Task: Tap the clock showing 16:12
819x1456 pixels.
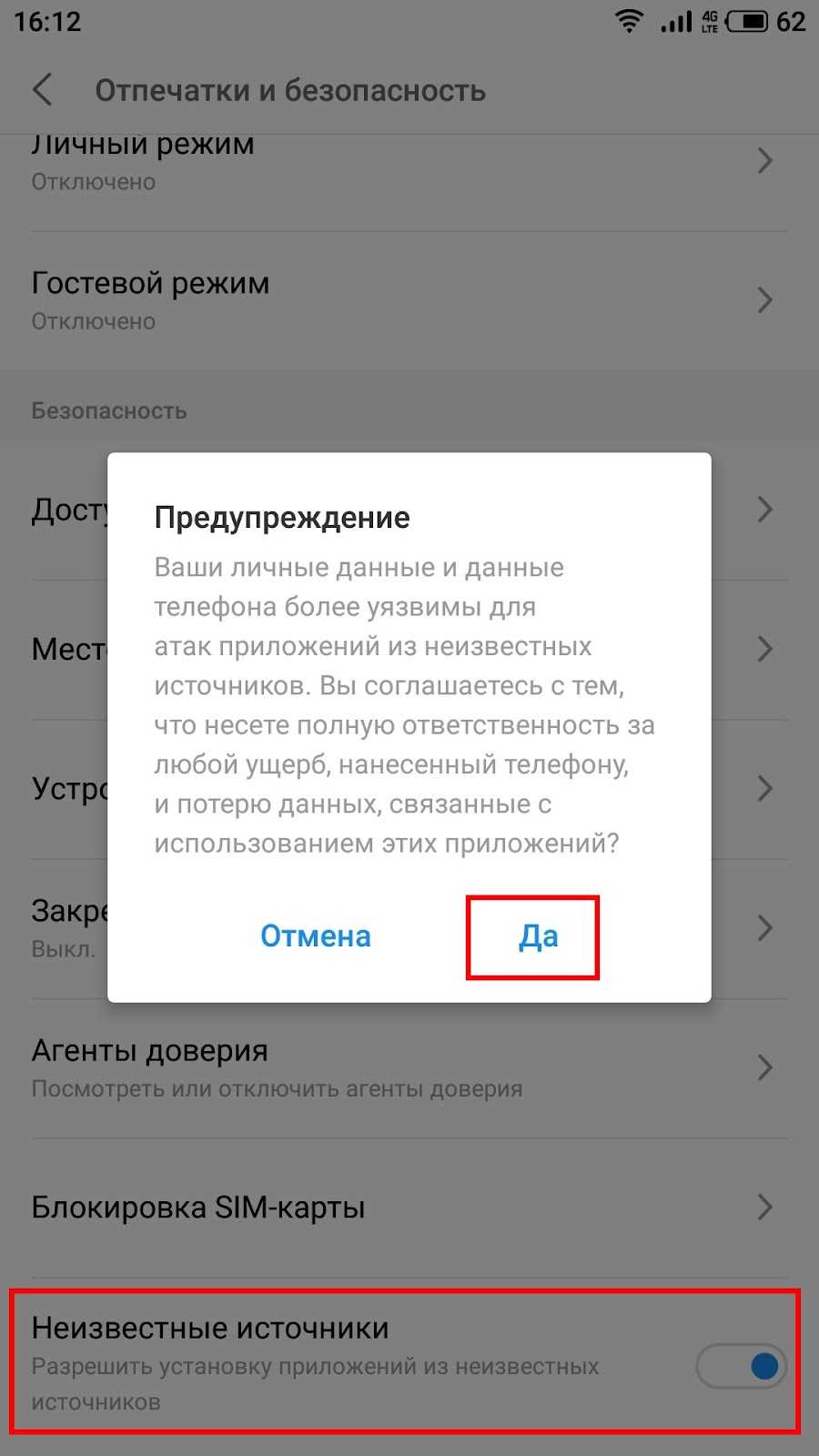Action: tap(47, 21)
